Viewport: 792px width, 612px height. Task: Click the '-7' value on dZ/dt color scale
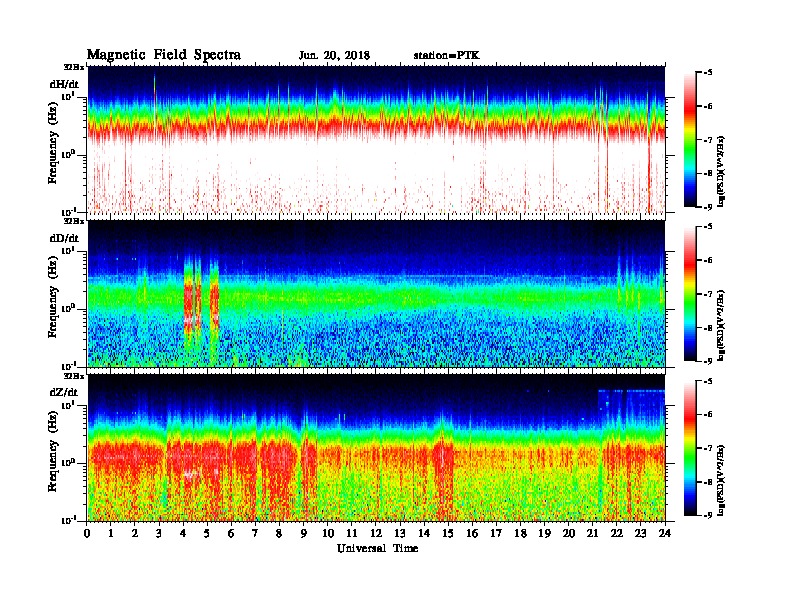(x=708, y=448)
